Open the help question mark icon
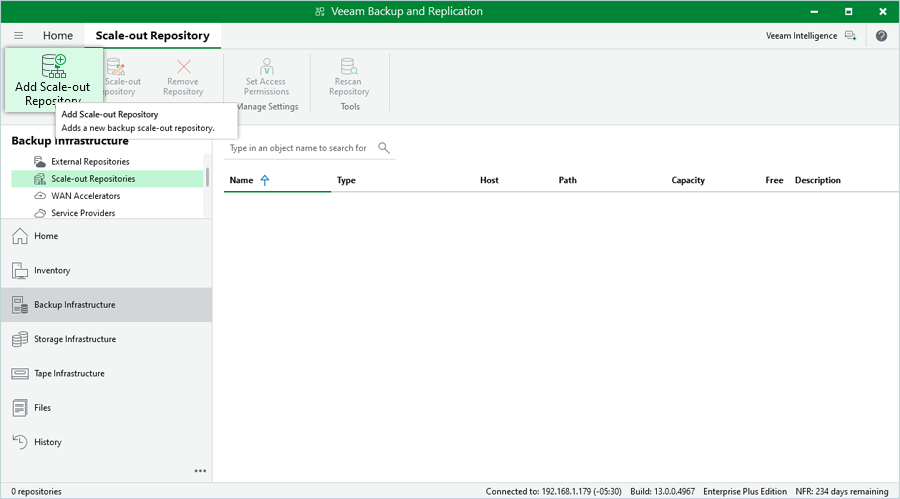The width and height of the screenshot is (900, 499). click(x=881, y=36)
